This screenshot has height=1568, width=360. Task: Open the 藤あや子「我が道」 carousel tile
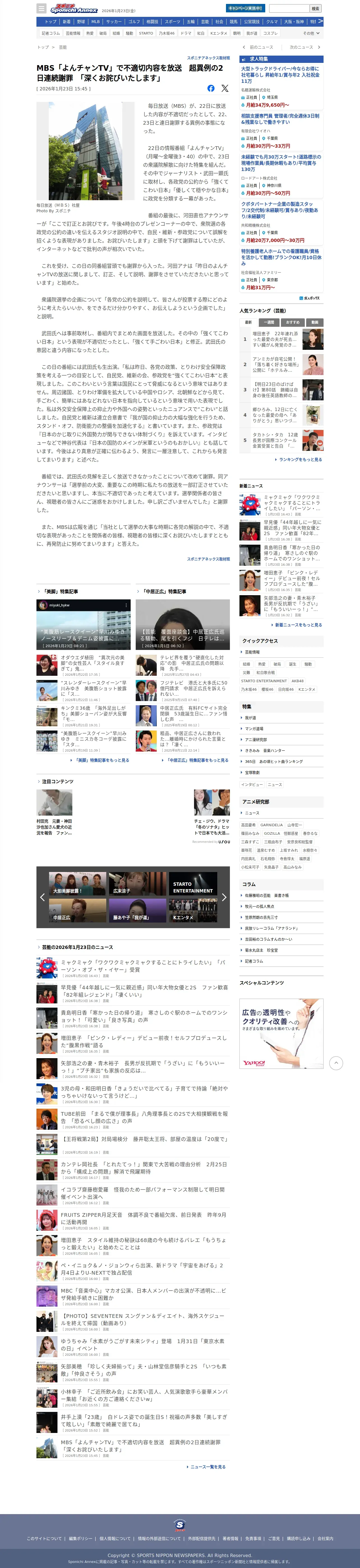[x=137, y=910]
